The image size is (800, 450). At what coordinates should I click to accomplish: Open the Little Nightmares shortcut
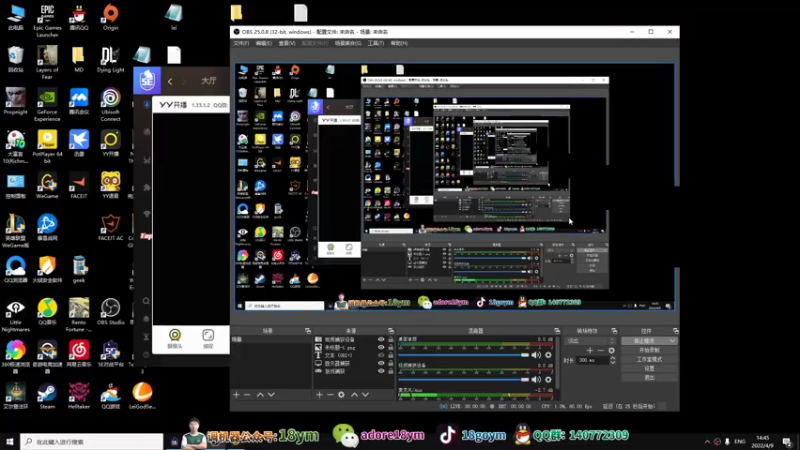coord(15,315)
